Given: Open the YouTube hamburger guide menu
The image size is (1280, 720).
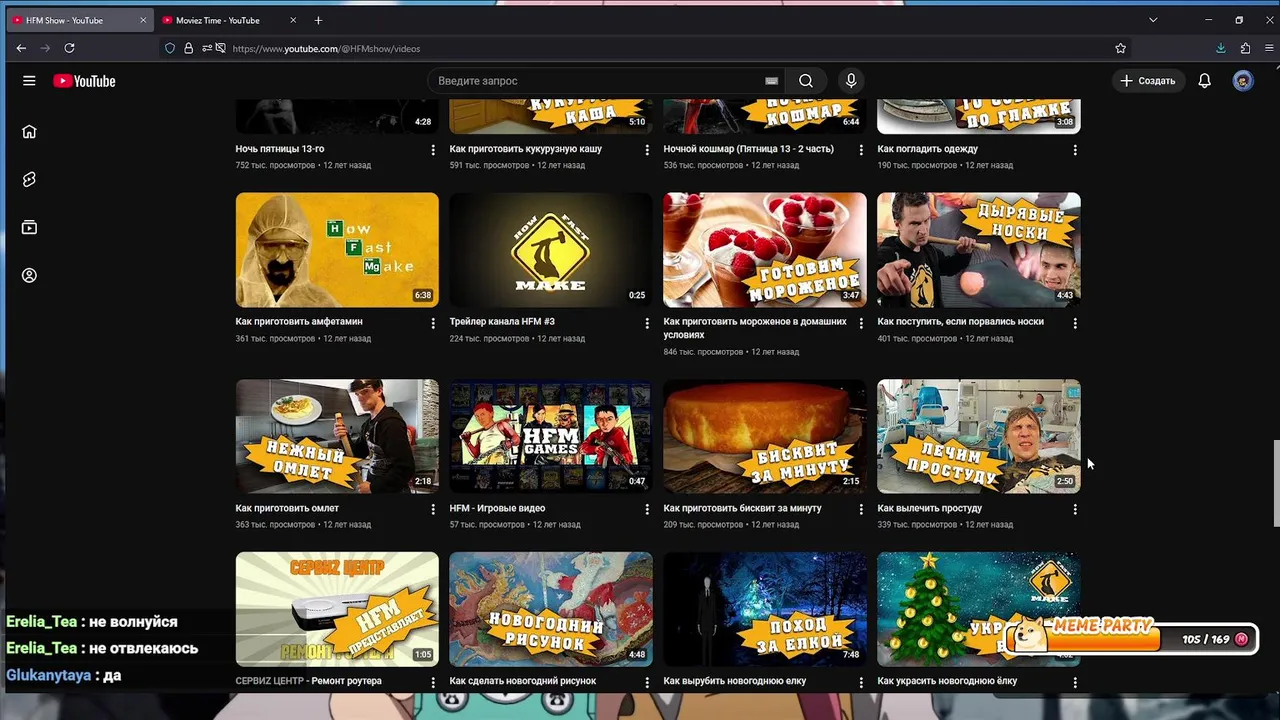Looking at the screenshot, I should (29, 81).
